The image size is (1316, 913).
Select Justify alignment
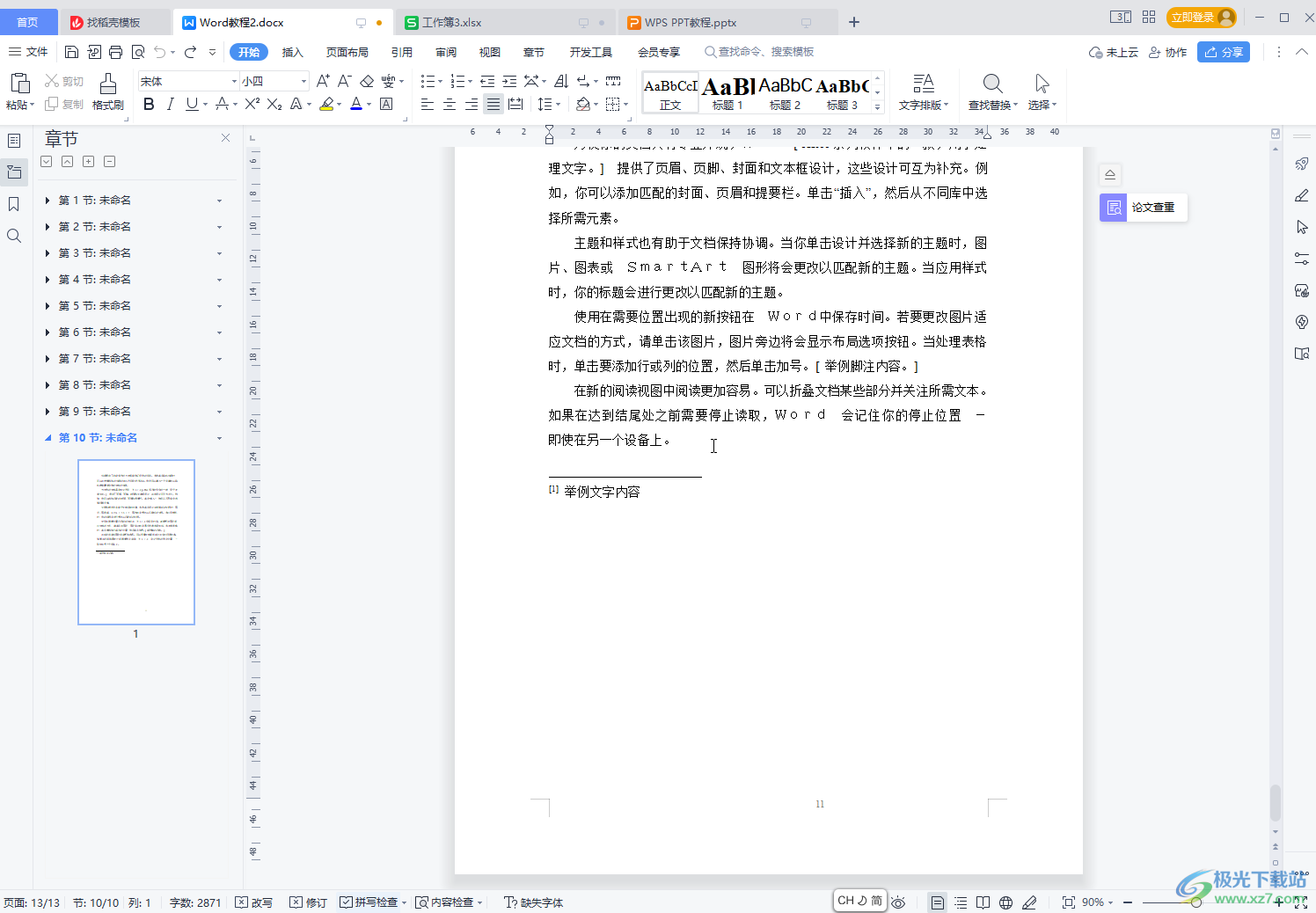[x=493, y=105]
